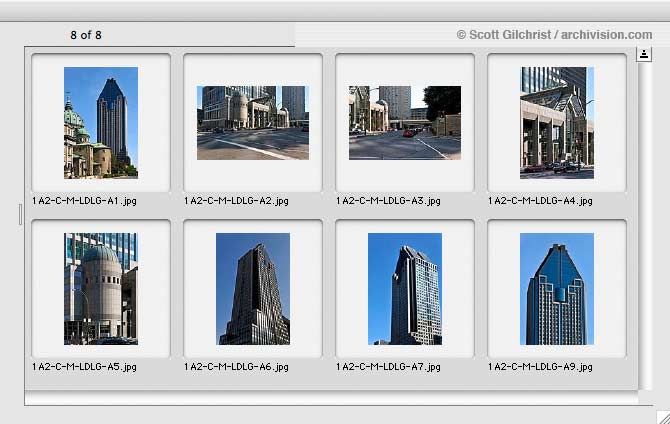Image resolution: width=670 pixels, height=424 pixels.
Task: Click file name 1A2-C-M-LDLG-A6.jpg
Action: pos(236,367)
